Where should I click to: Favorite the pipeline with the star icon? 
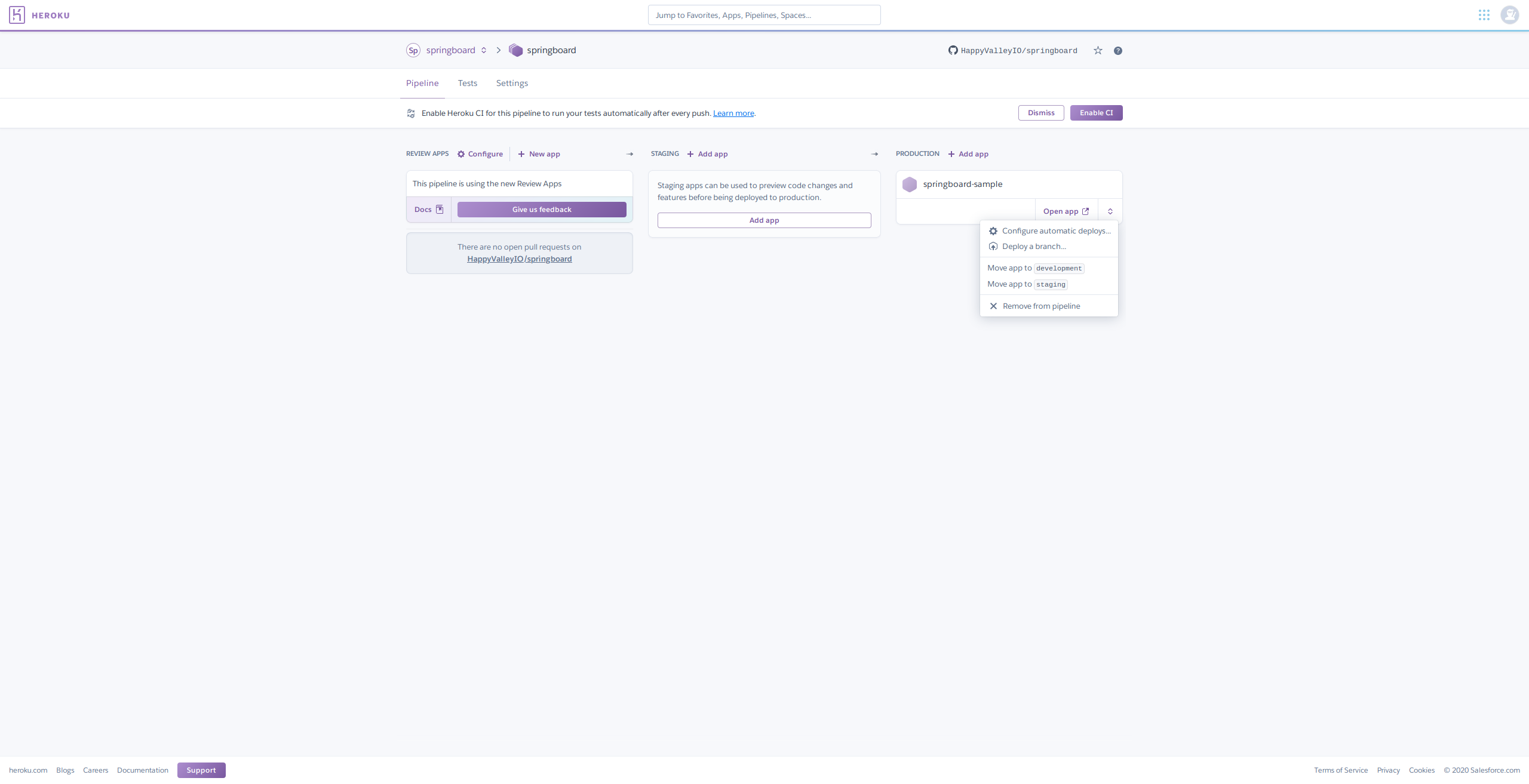(x=1098, y=50)
